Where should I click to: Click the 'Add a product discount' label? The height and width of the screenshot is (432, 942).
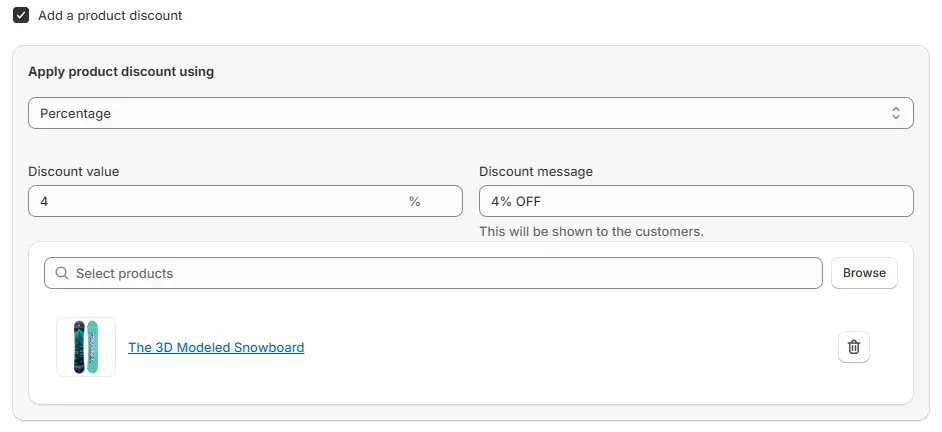click(110, 16)
